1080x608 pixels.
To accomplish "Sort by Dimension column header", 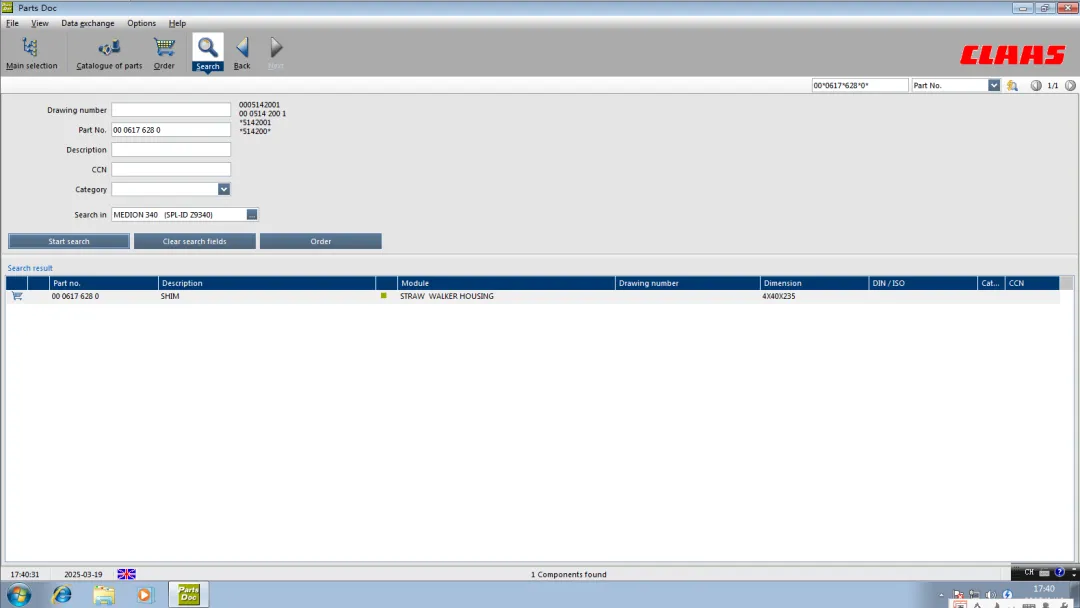I will [814, 283].
